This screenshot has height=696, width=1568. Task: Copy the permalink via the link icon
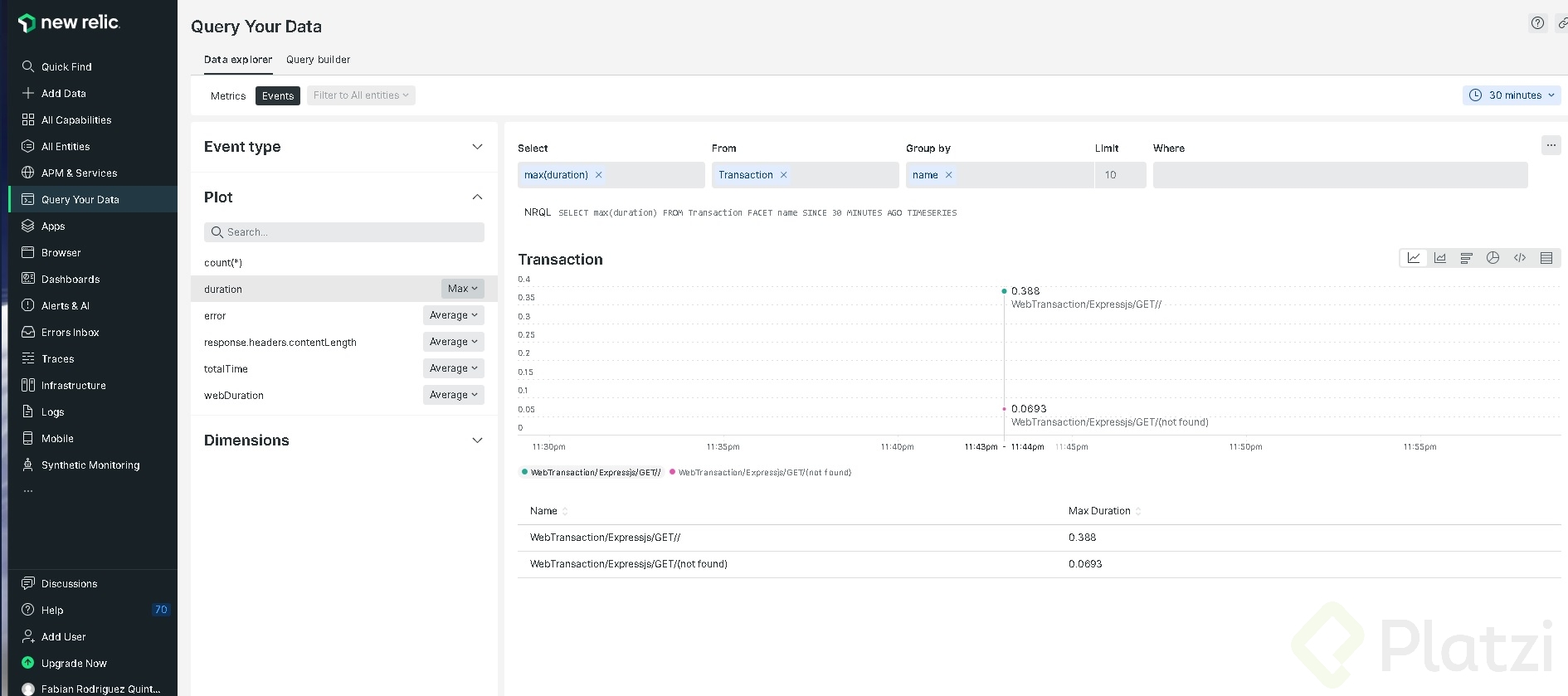1562,23
